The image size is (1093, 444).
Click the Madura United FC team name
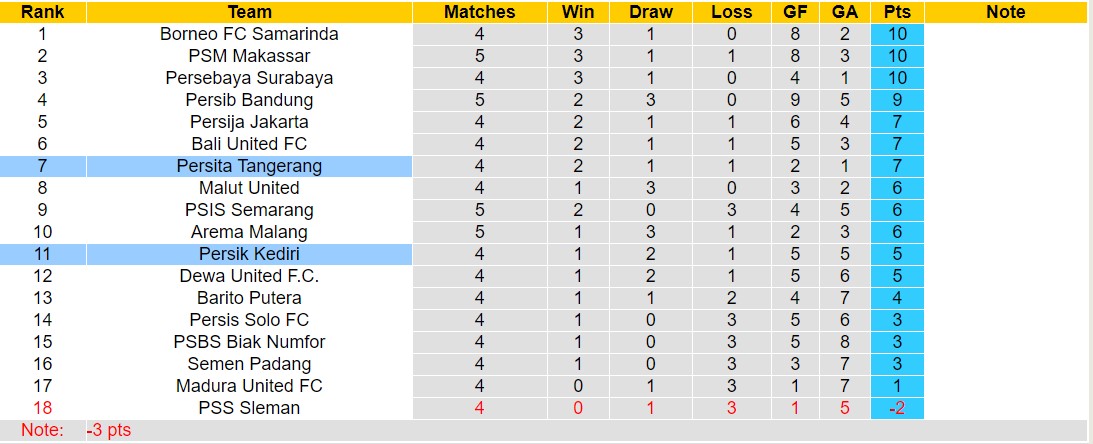click(x=249, y=386)
